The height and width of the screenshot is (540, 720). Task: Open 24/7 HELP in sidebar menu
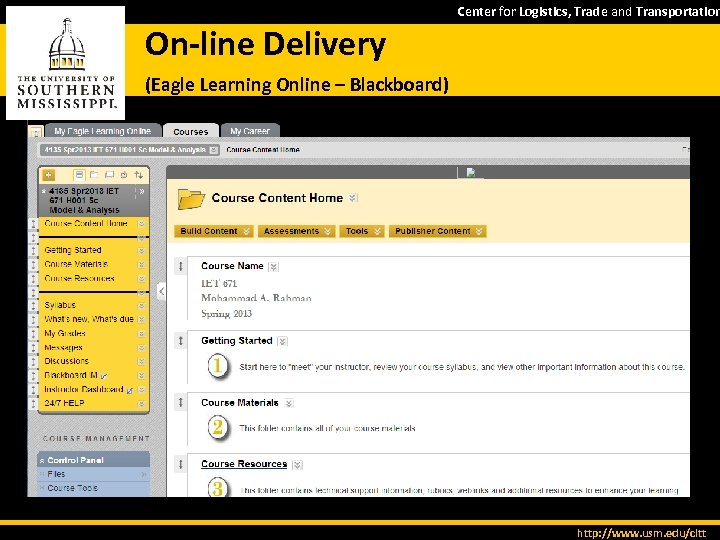click(x=64, y=403)
